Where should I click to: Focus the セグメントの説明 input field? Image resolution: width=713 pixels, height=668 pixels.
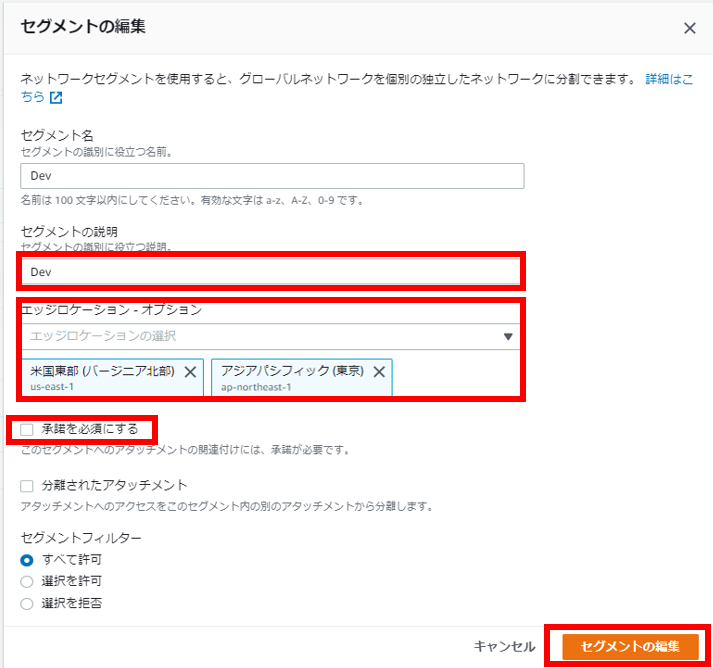[271, 271]
